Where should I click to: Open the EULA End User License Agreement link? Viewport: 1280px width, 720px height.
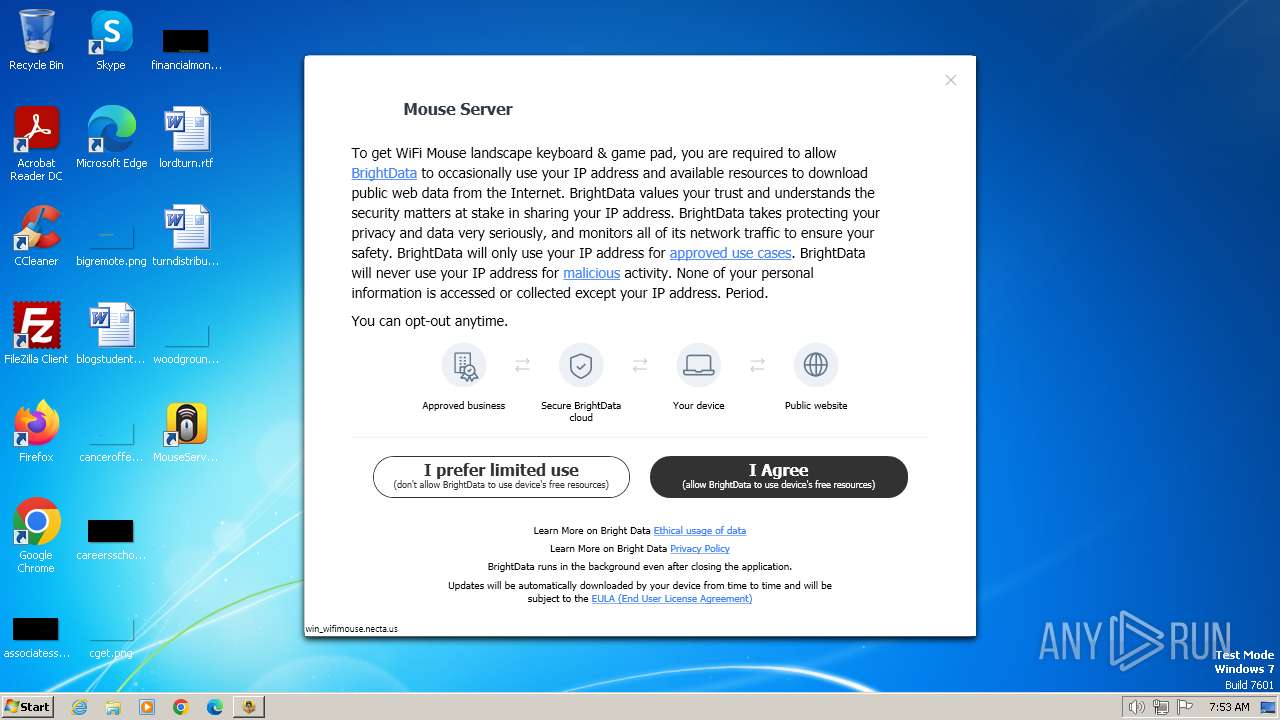point(671,599)
